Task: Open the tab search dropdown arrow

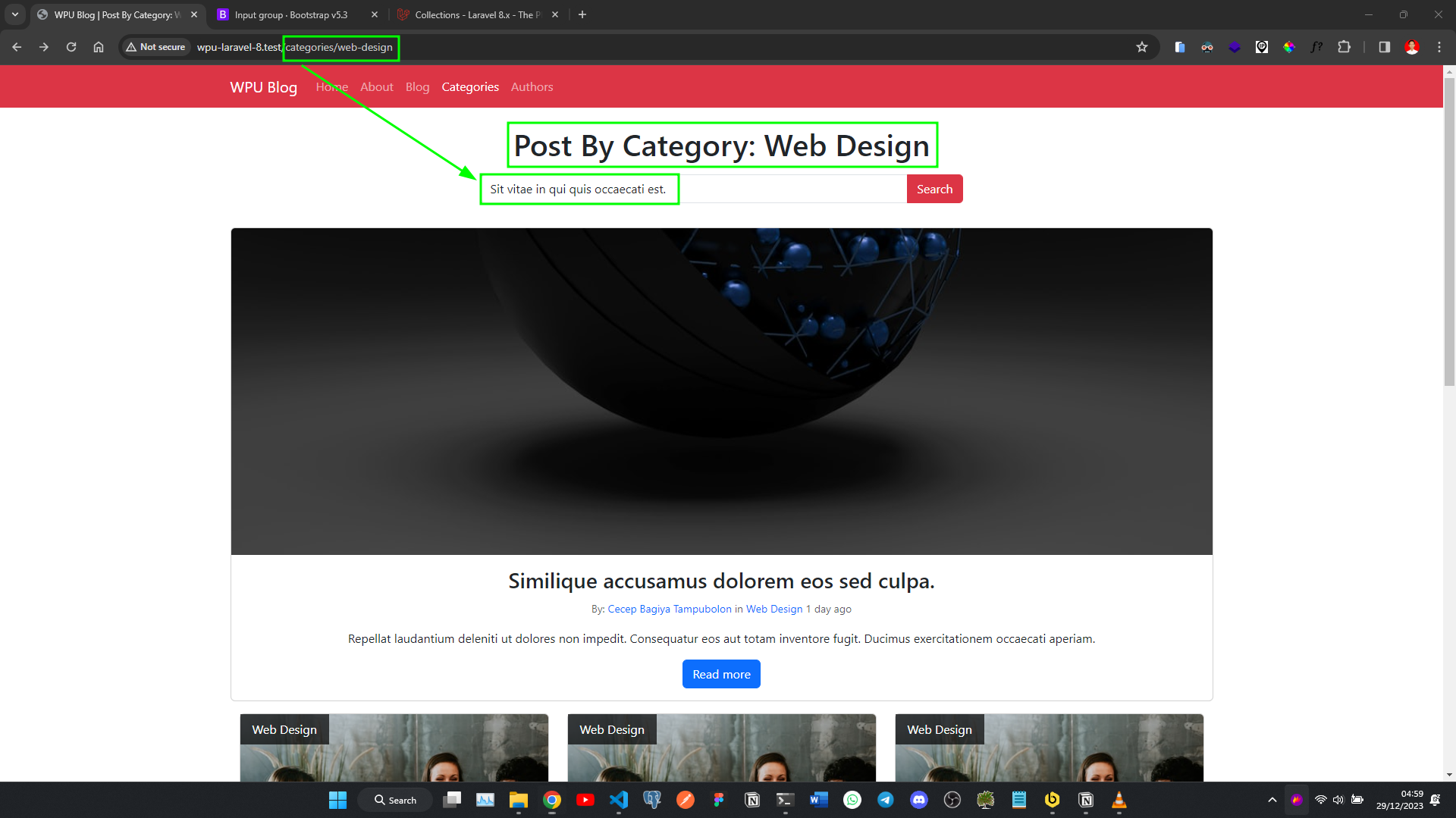Action: pyautogui.click(x=15, y=14)
